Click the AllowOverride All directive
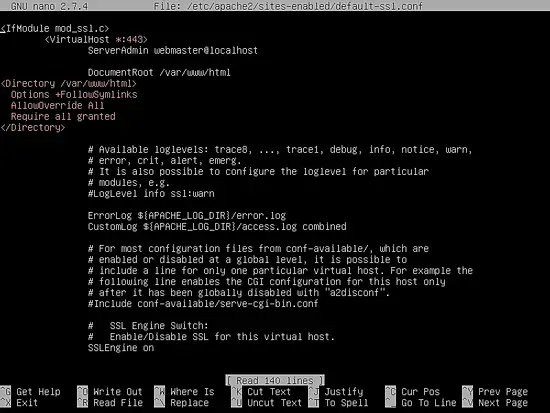550x413 pixels. point(58,106)
